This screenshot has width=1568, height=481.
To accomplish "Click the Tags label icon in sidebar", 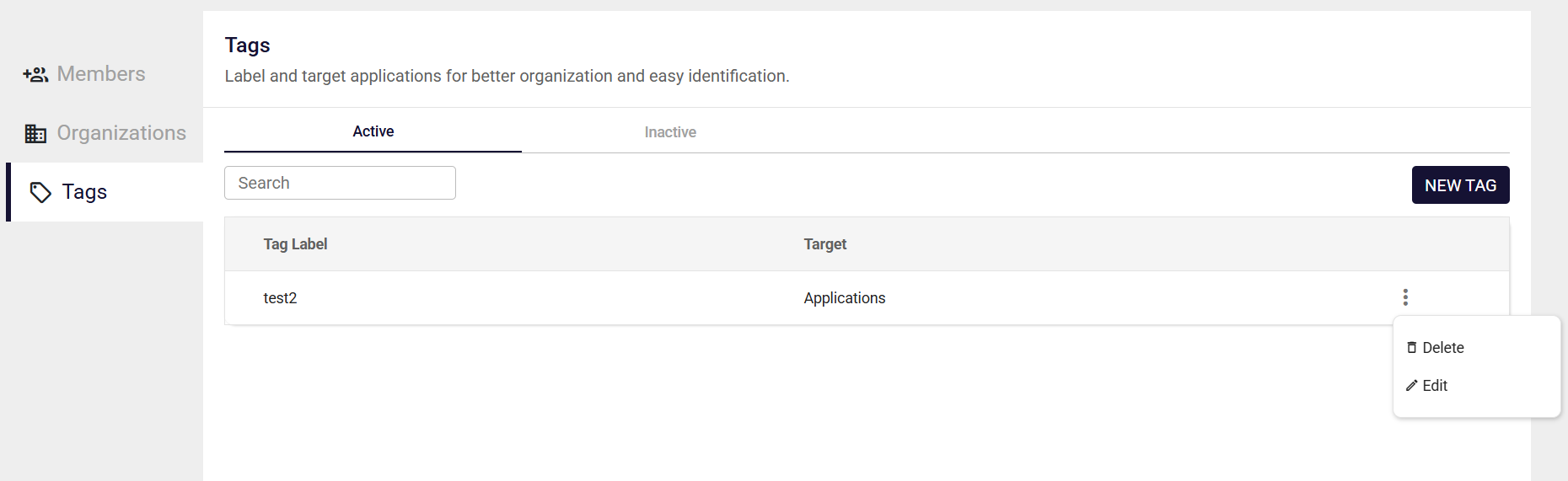I will tap(40, 193).
